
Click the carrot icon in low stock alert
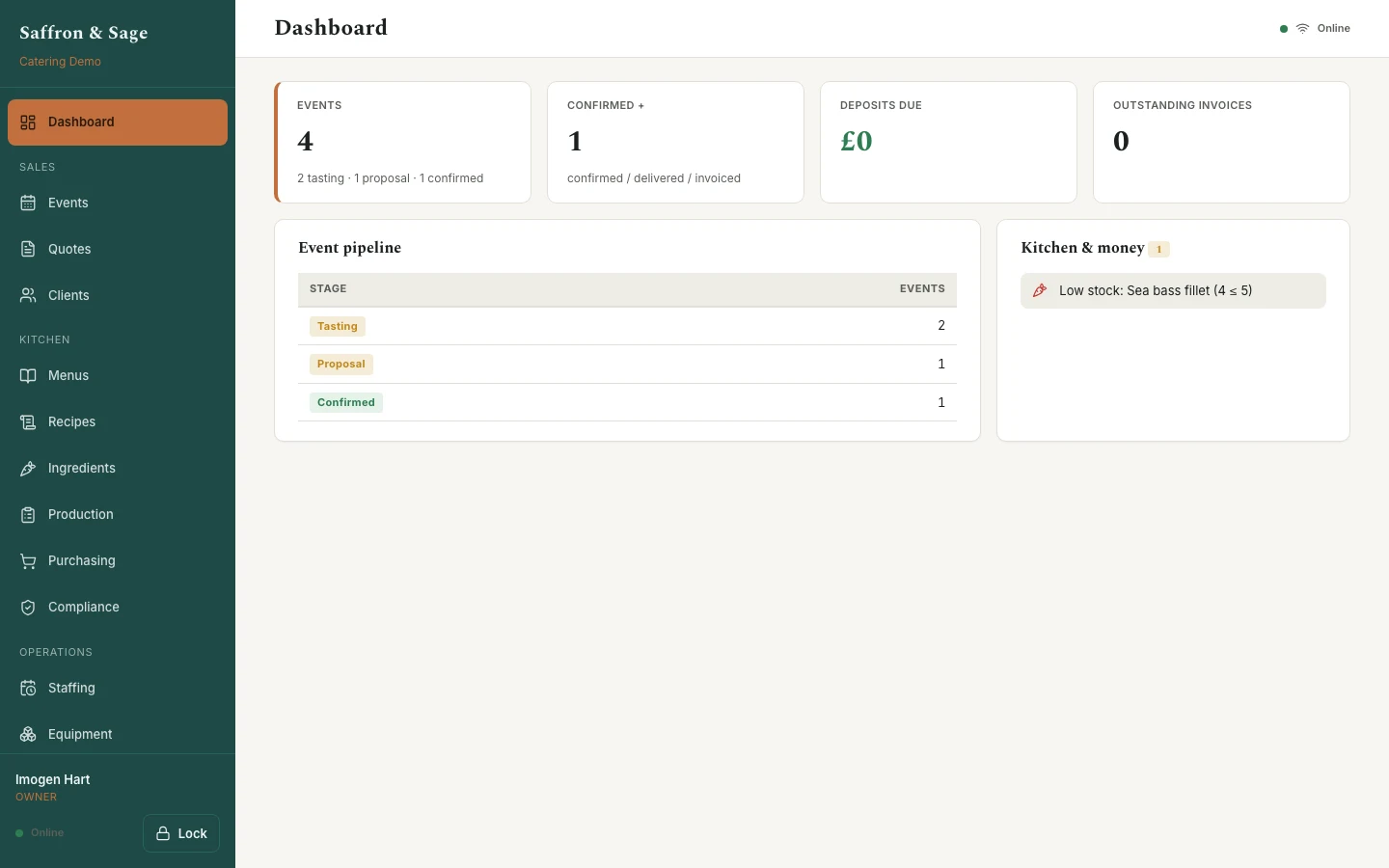(x=1040, y=290)
